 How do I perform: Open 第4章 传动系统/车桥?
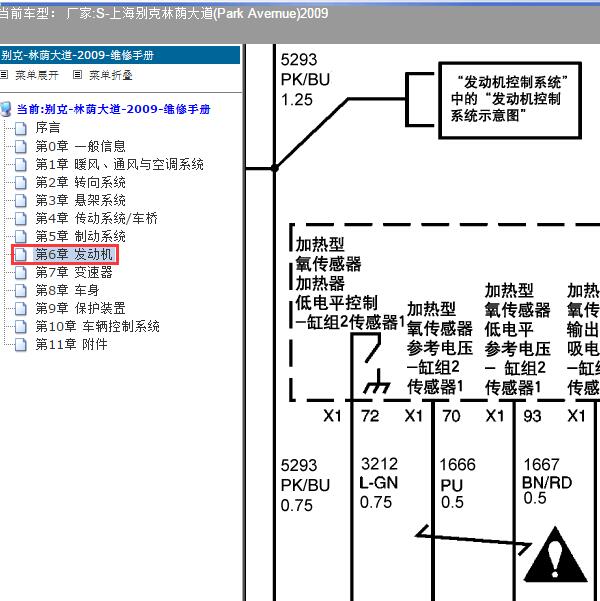click(x=96, y=218)
